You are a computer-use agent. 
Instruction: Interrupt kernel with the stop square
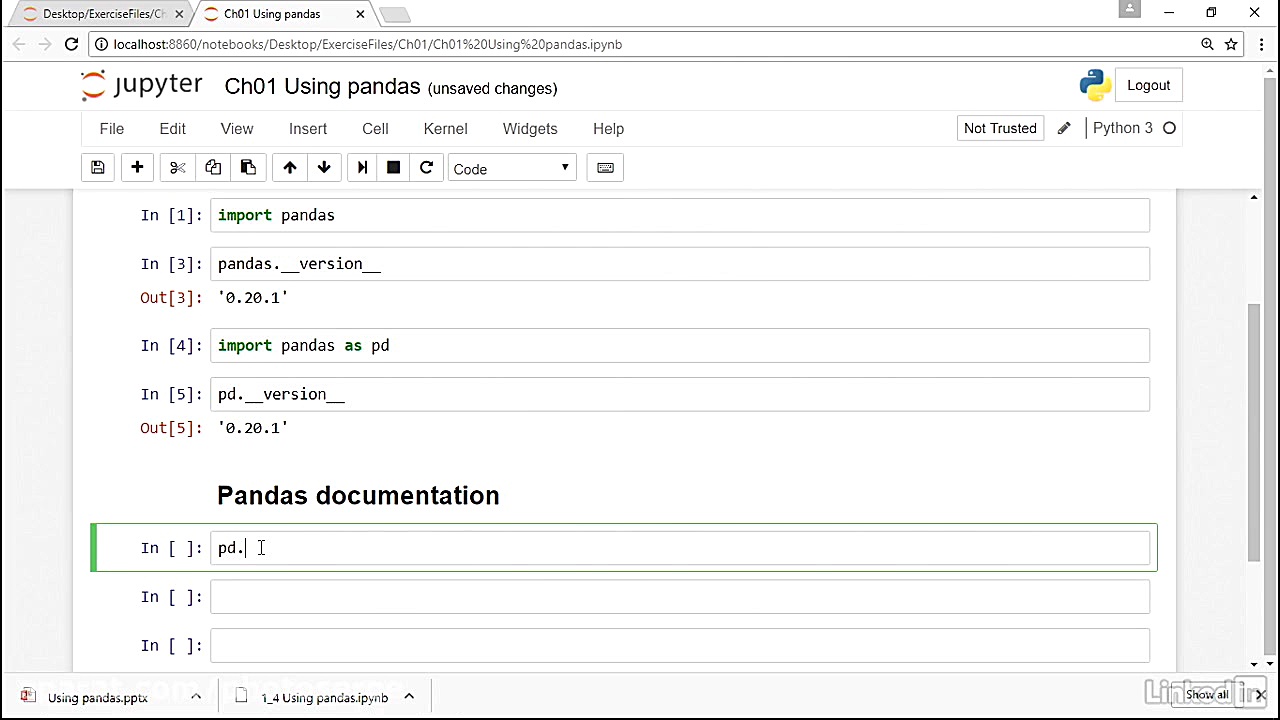394,168
